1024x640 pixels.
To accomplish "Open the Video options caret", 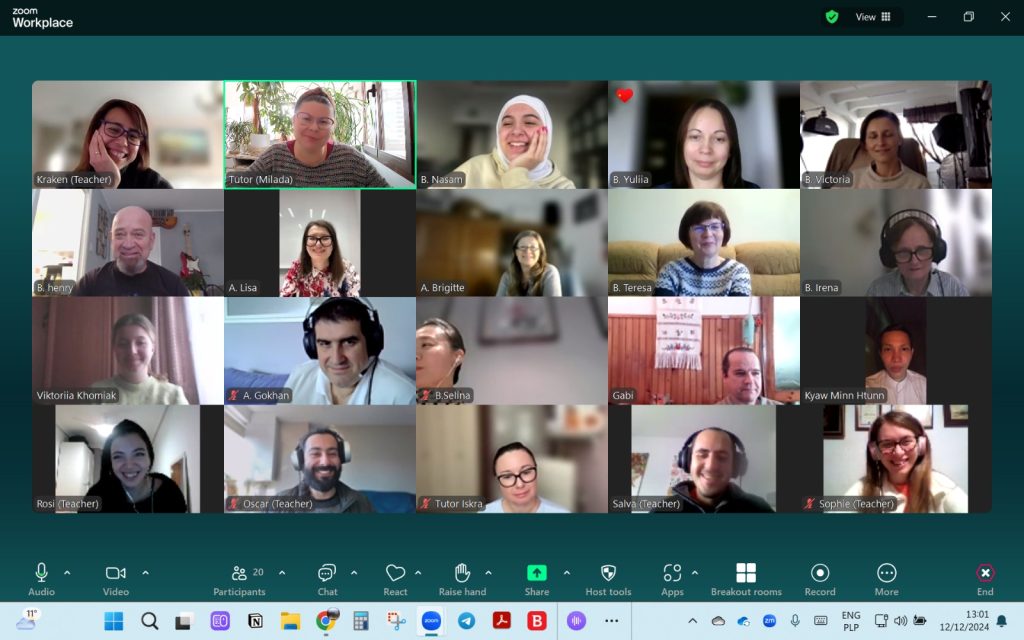I will click(x=146, y=573).
